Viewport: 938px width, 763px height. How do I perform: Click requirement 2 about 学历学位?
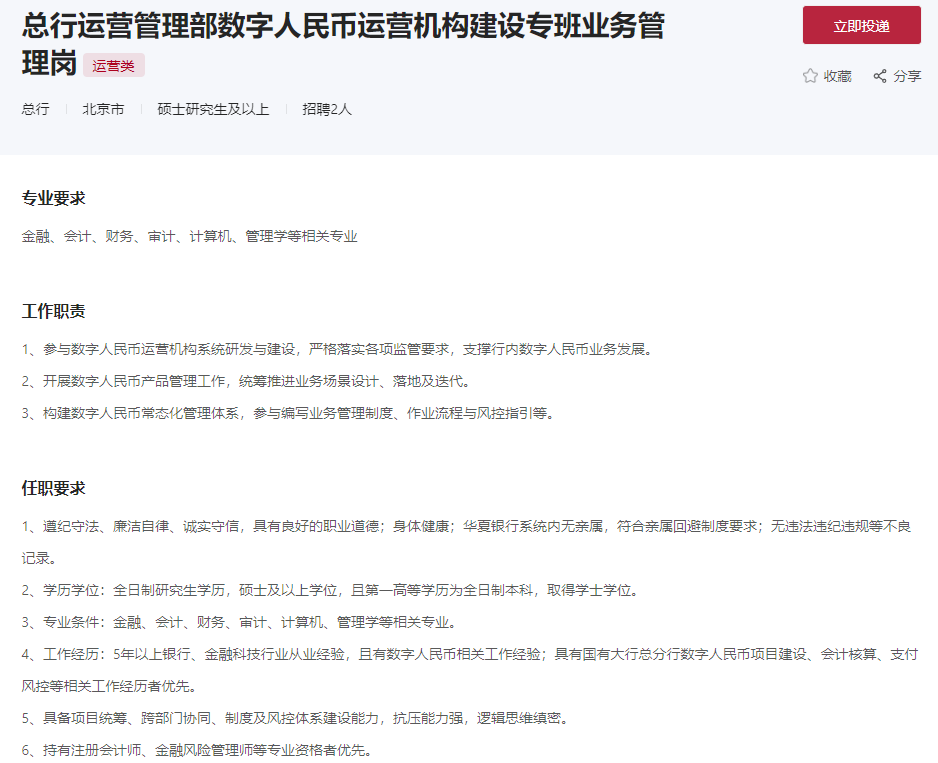pos(330,590)
